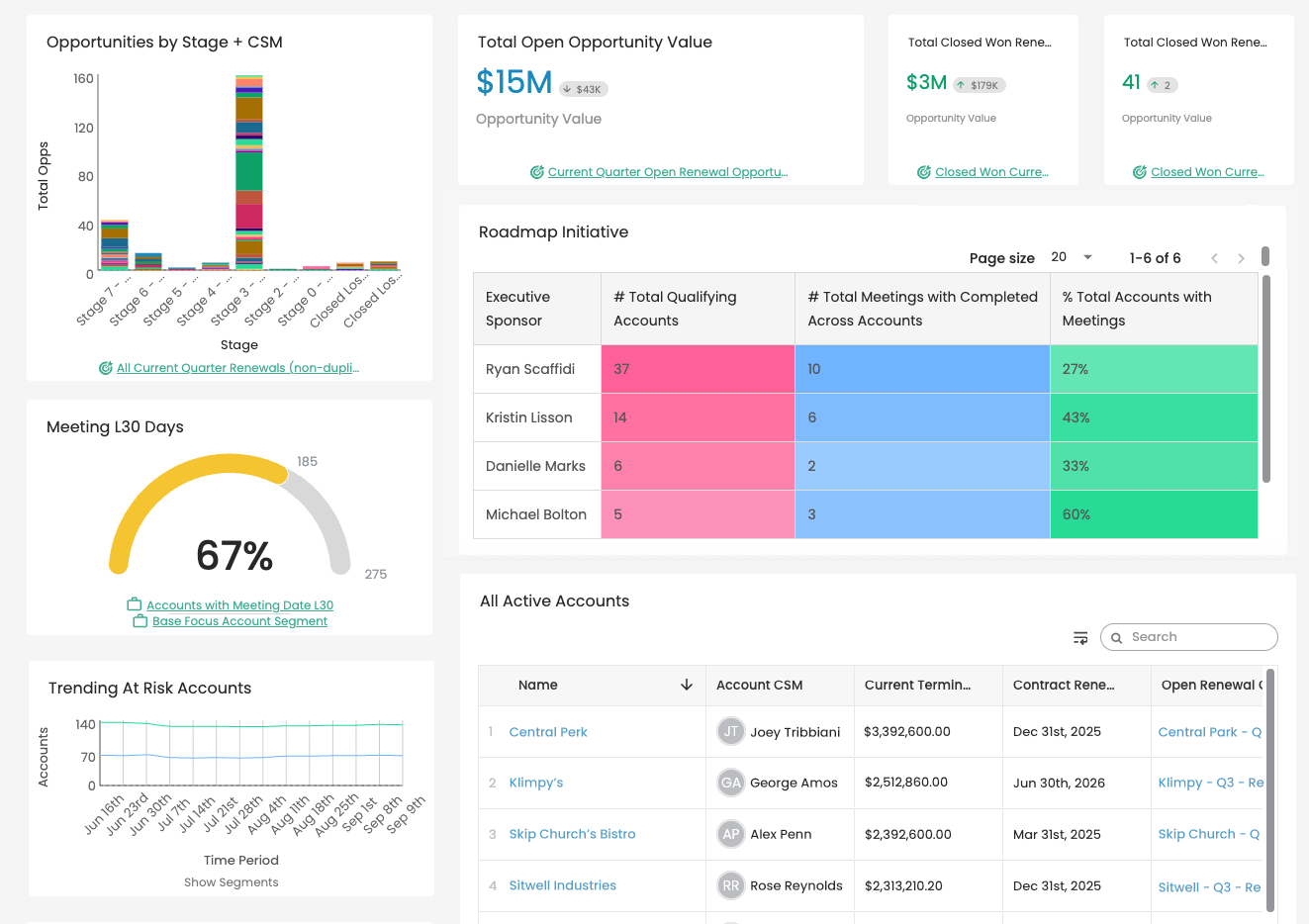Click Alex Penn's AP avatar
Screen dimensions: 1309x924
[x=730, y=834]
